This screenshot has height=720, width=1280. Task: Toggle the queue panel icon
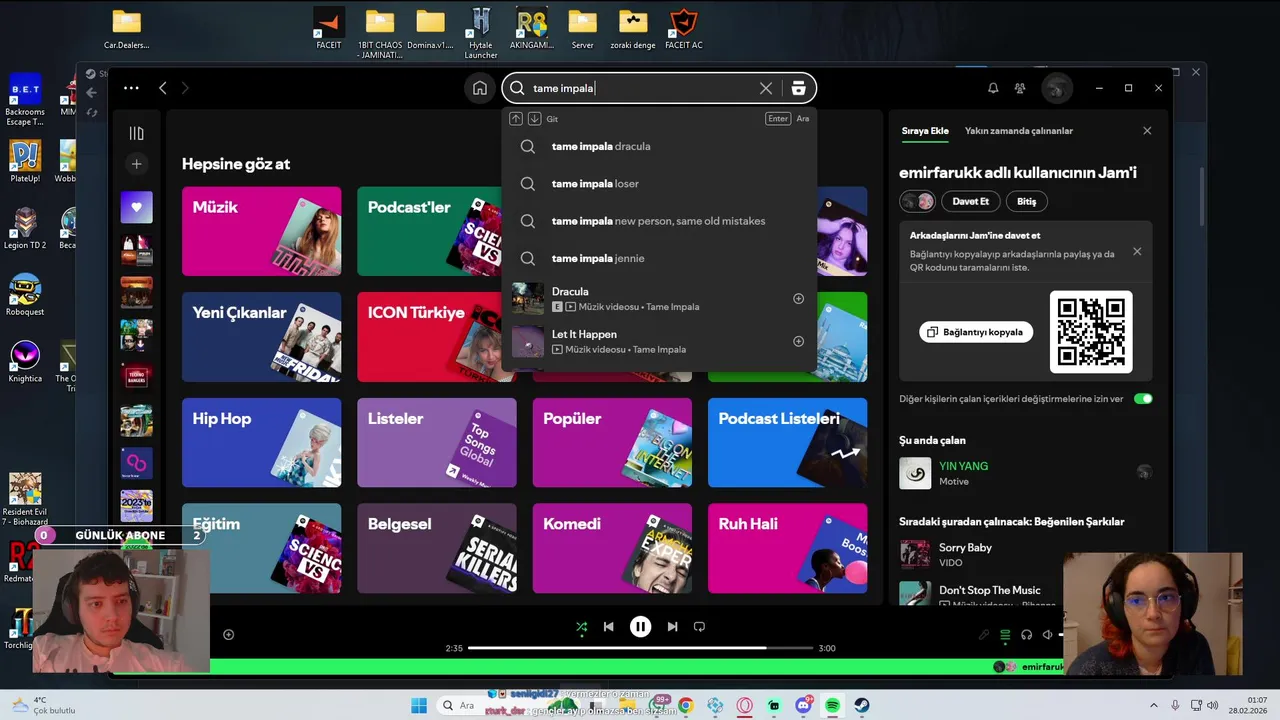click(x=1005, y=635)
